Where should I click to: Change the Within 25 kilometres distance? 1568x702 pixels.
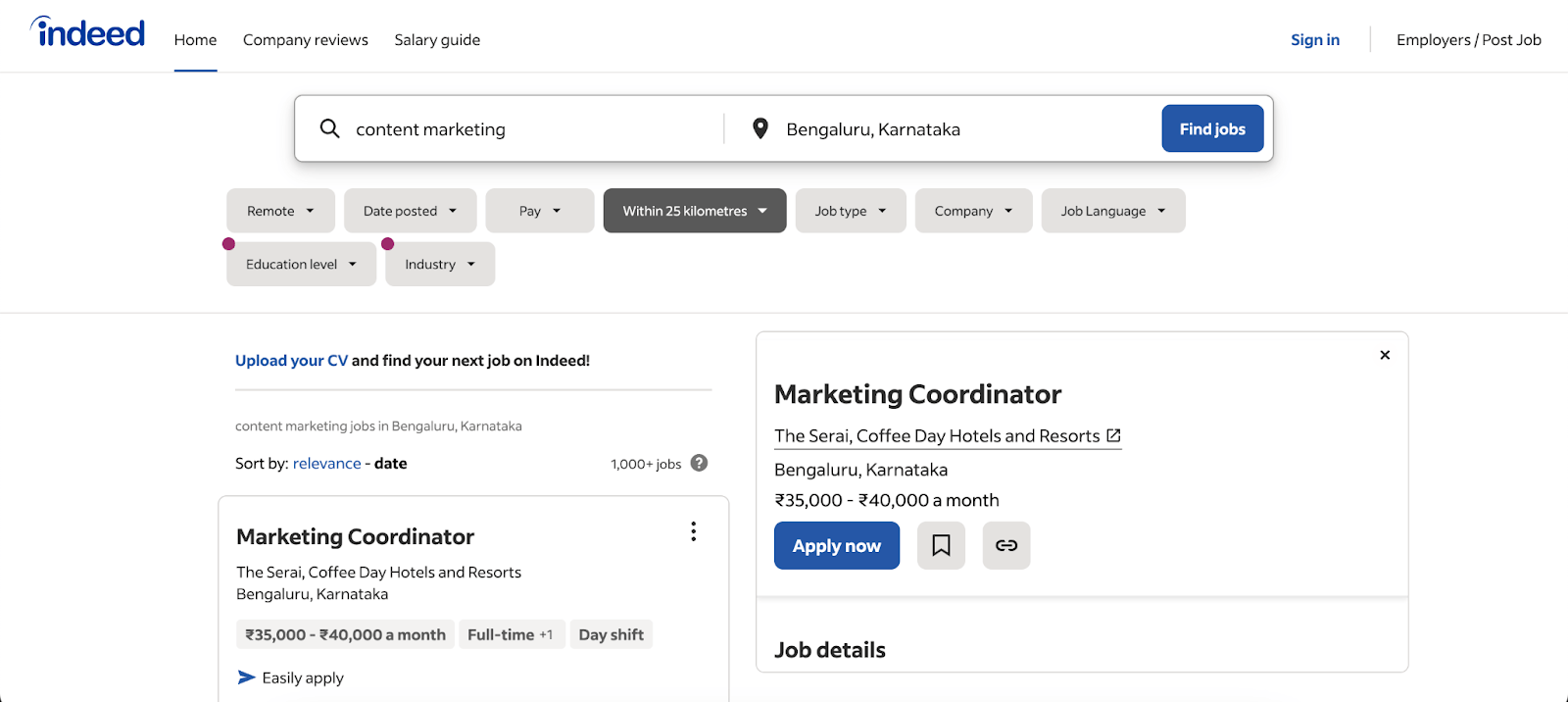[695, 211]
